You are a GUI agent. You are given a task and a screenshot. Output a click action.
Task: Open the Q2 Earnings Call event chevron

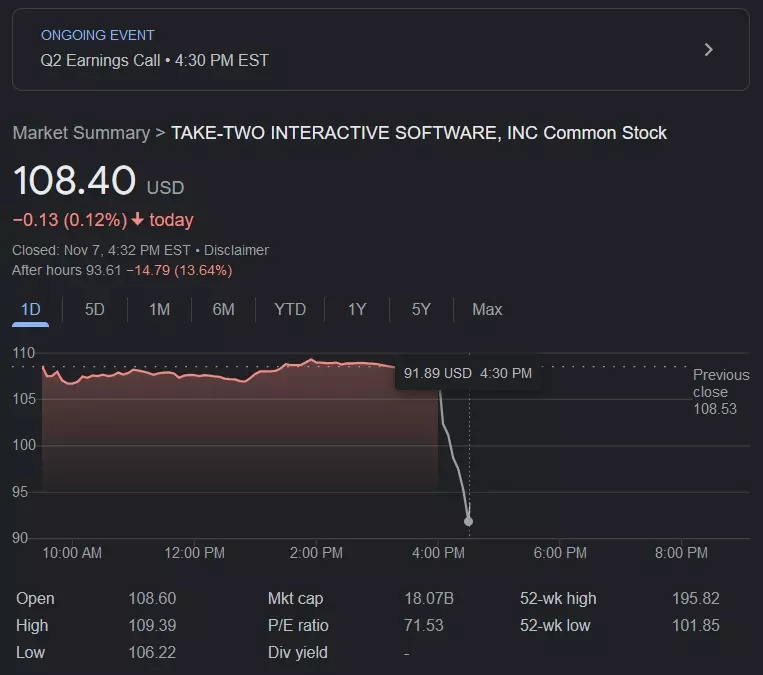click(x=708, y=50)
